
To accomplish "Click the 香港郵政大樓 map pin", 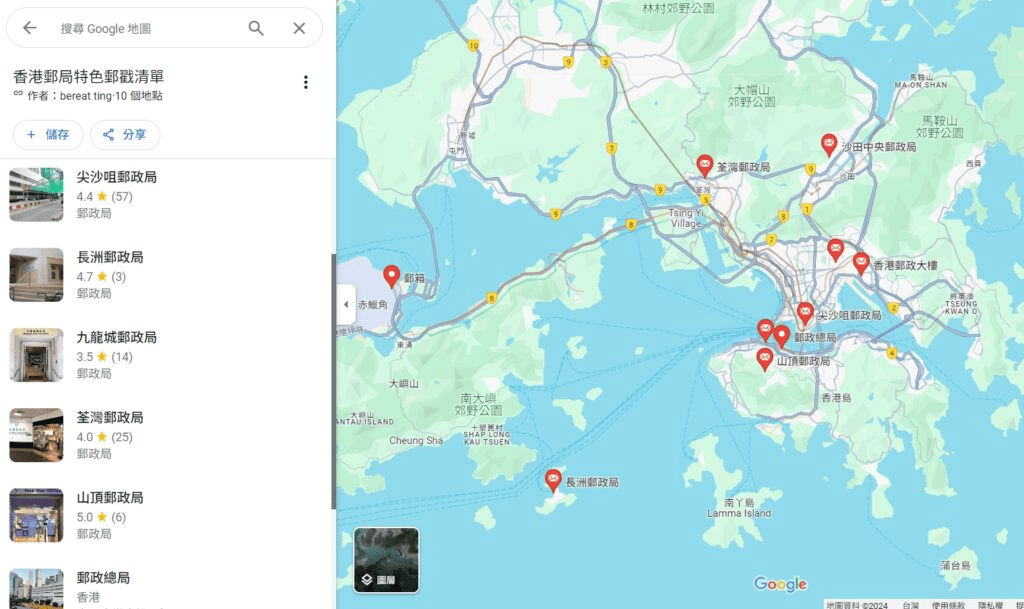I will [x=861, y=263].
